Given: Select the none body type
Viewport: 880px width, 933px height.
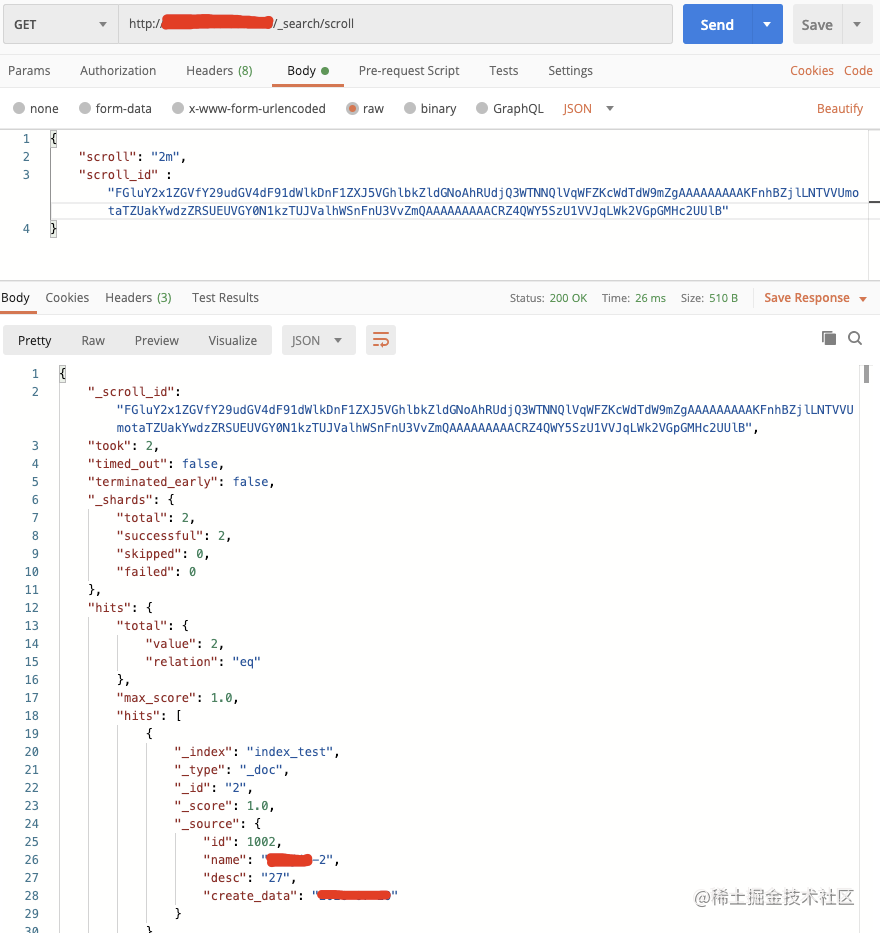Looking at the screenshot, I should (x=36, y=108).
